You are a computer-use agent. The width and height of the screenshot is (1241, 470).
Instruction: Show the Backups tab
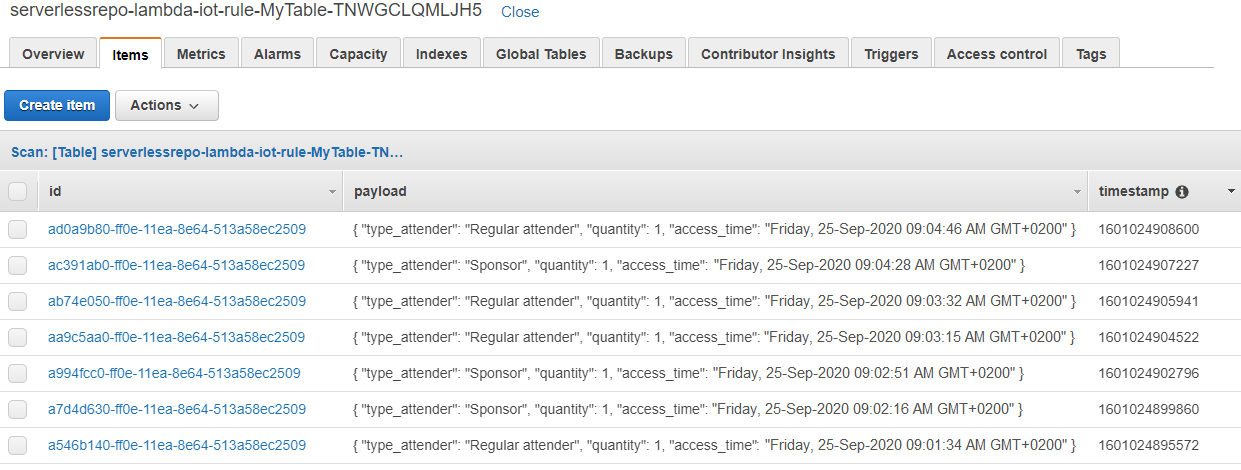coord(644,54)
